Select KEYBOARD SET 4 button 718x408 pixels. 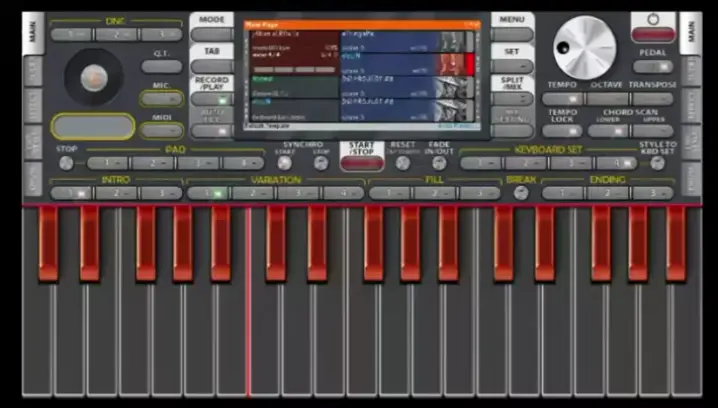tap(619, 163)
